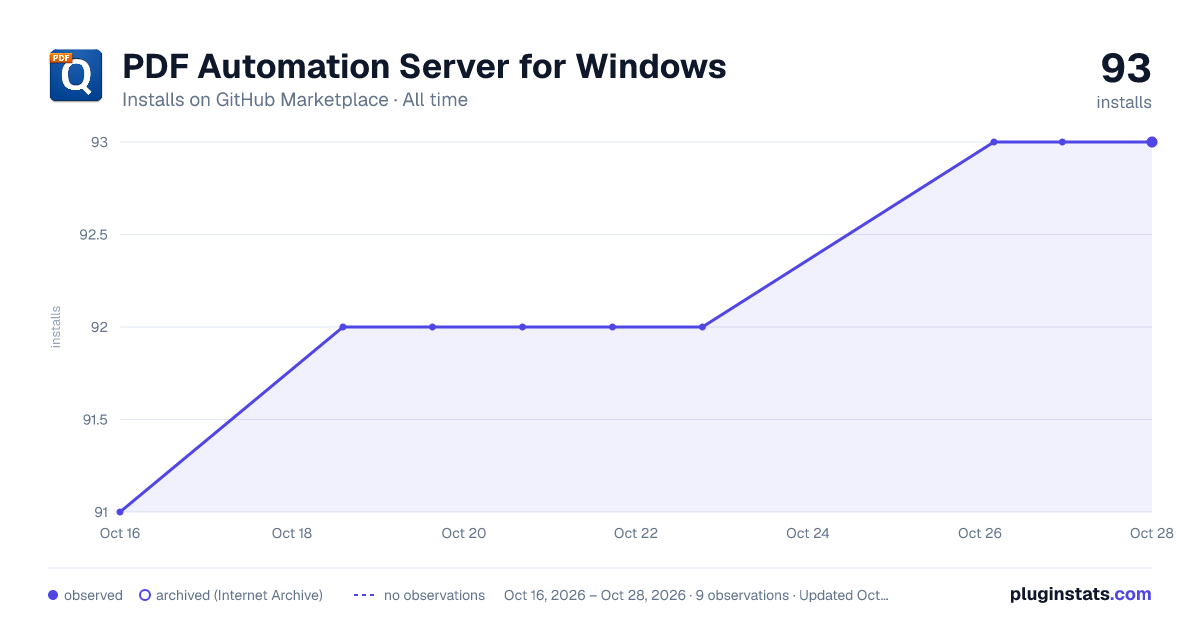Click the rotated 'installs' y-axis title

pyautogui.click(x=56, y=327)
